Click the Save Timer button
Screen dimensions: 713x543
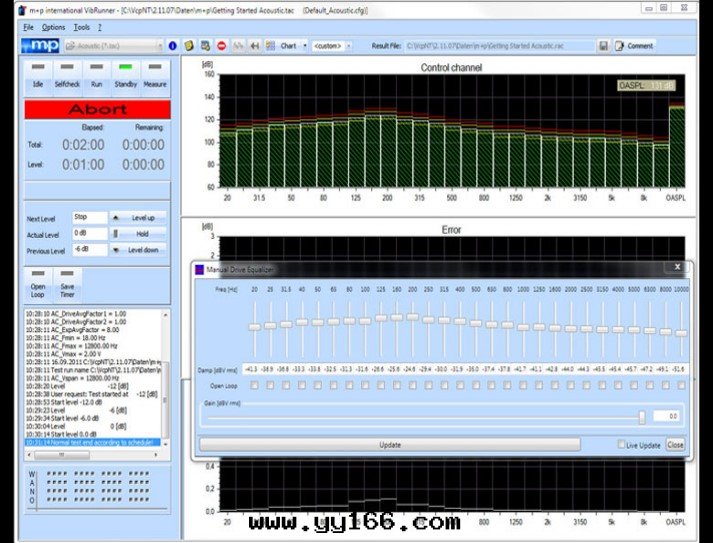click(66, 281)
